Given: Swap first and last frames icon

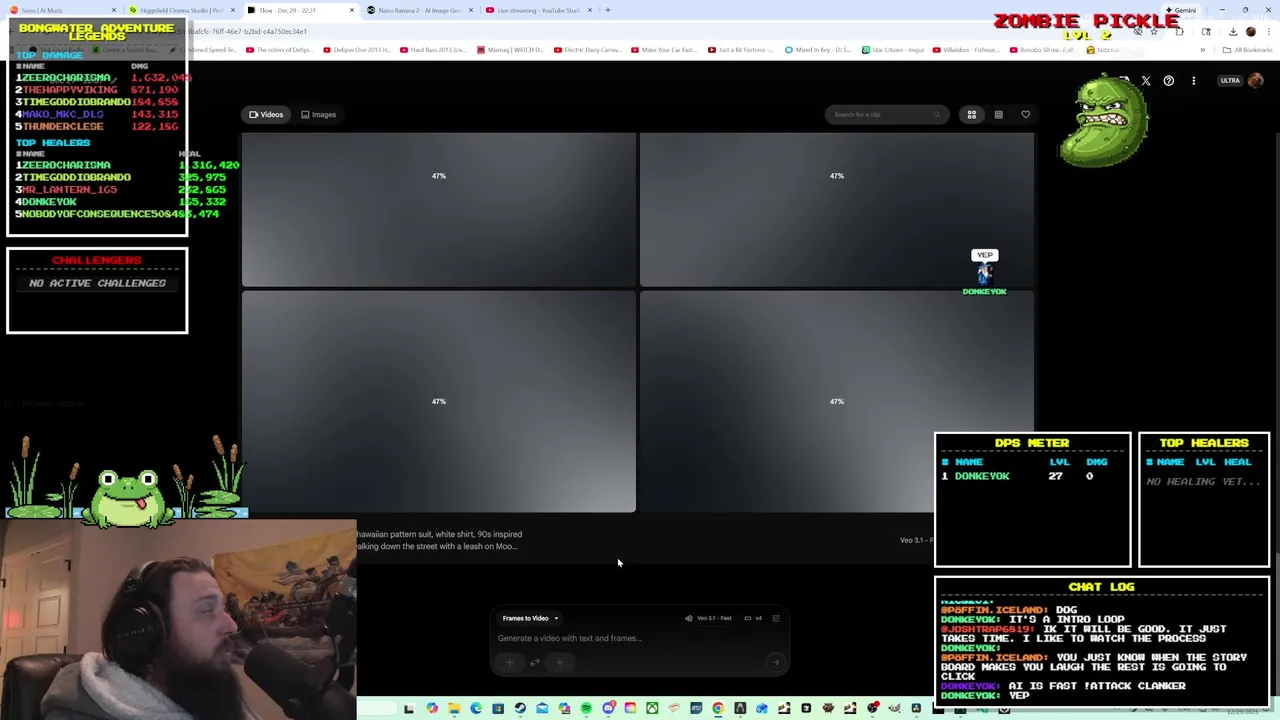Looking at the screenshot, I should point(535,662).
